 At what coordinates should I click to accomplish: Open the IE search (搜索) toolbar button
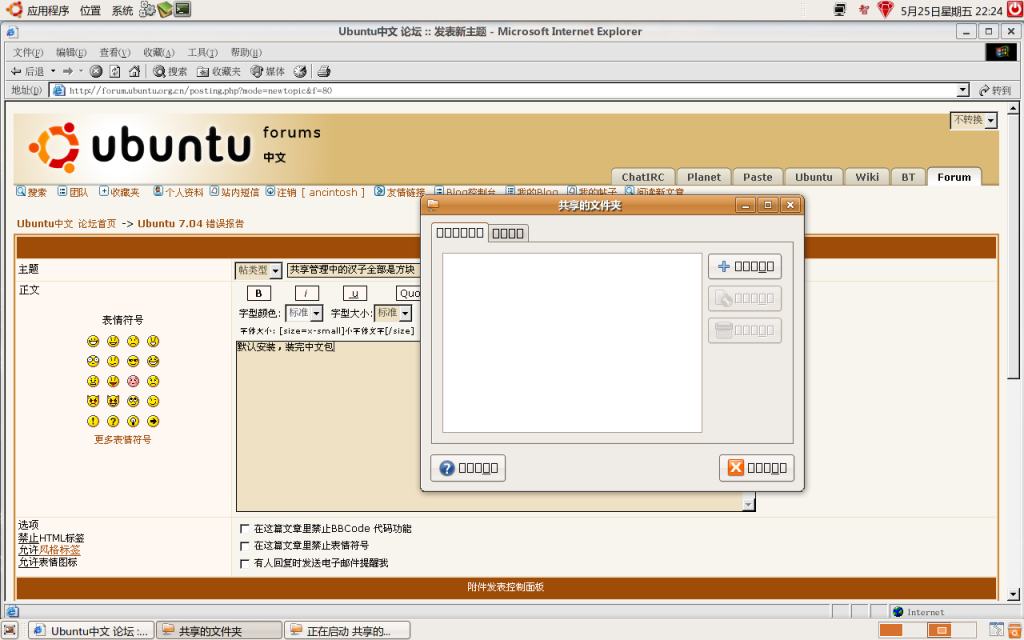[x=170, y=71]
